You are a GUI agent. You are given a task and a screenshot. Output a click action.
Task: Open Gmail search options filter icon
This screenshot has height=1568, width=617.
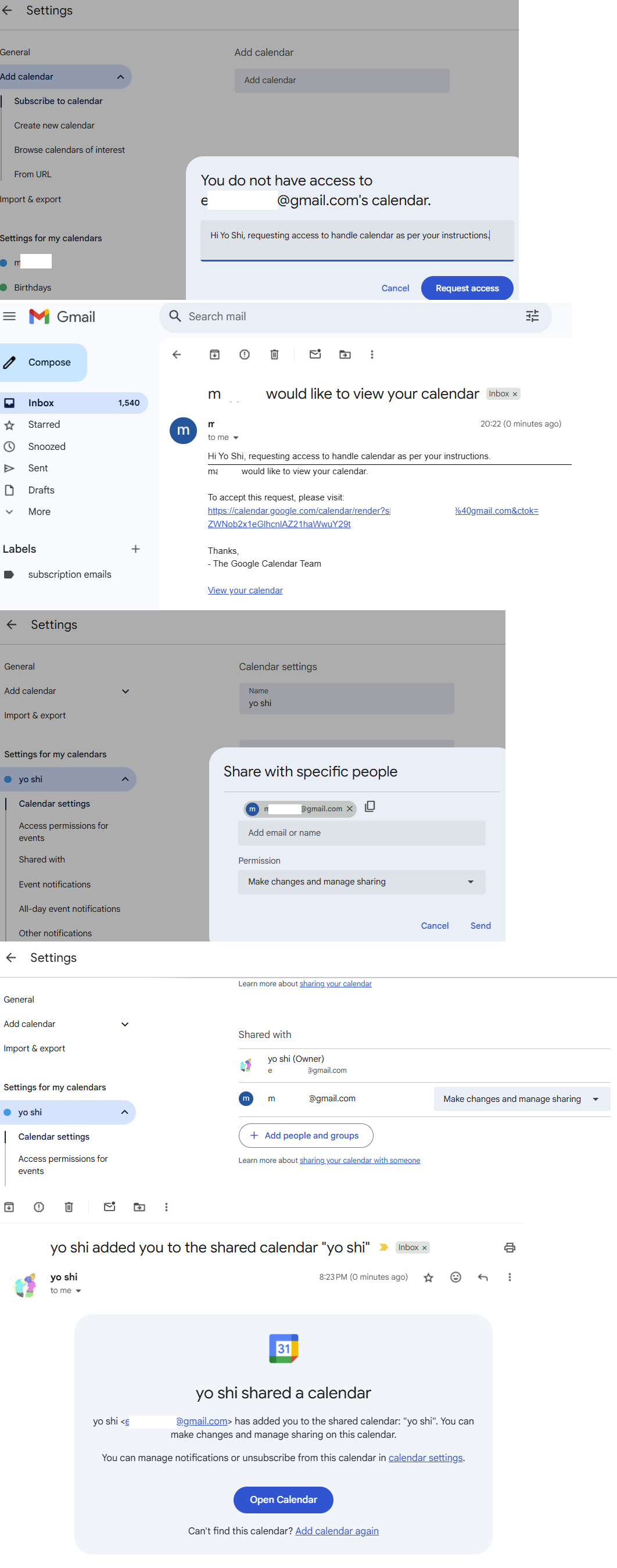tap(532, 316)
